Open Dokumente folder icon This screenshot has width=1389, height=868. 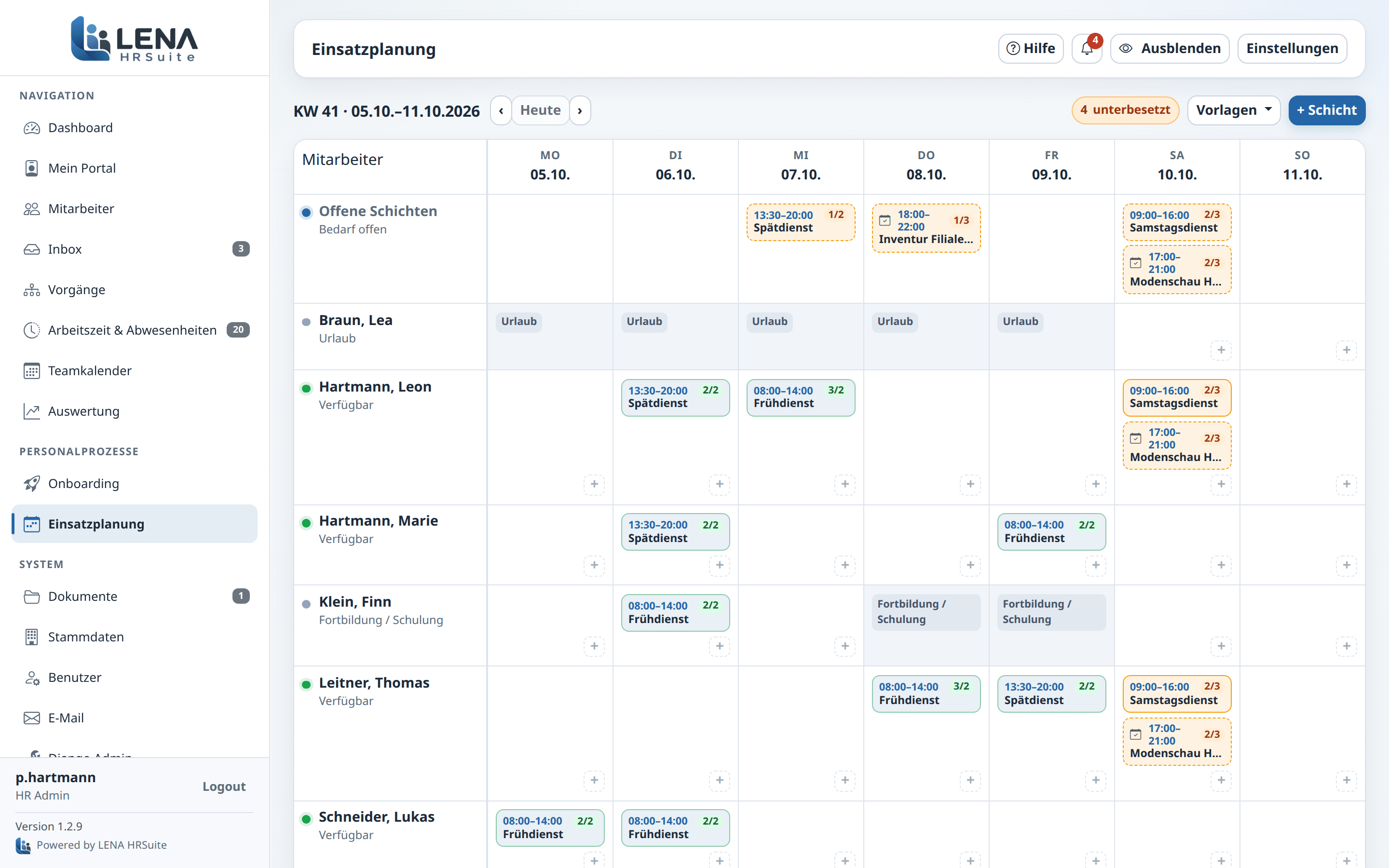(x=31, y=597)
